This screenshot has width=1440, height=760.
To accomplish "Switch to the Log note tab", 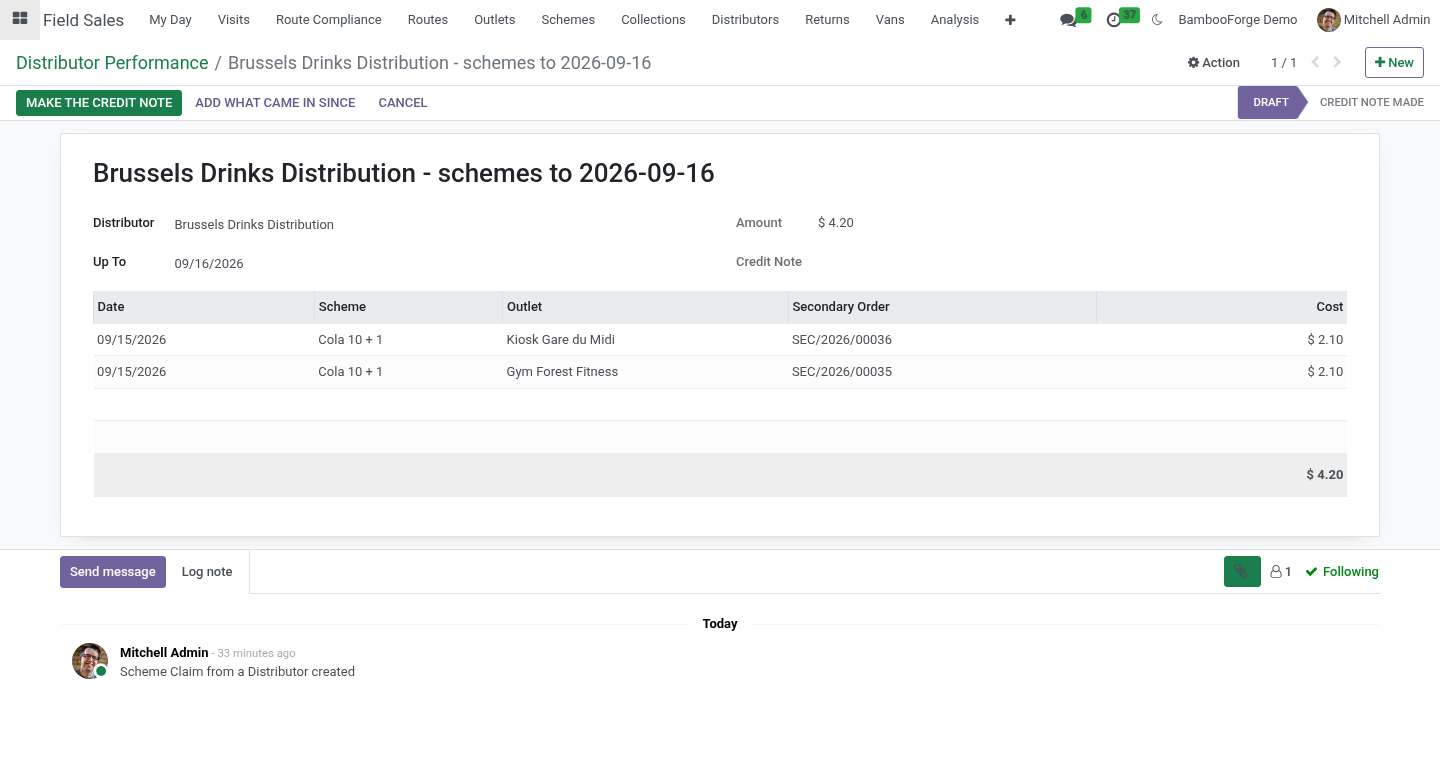I will pos(207,572).
